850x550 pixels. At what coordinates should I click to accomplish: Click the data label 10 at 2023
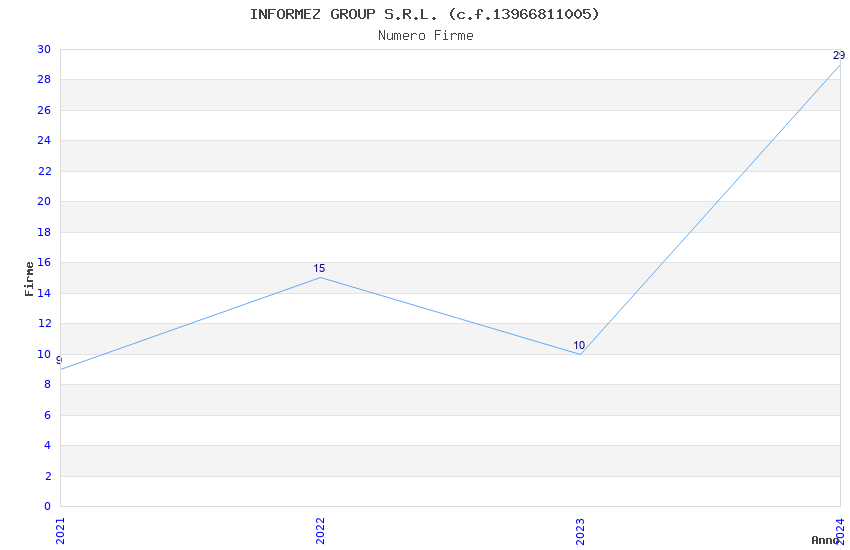pos(579,345)
